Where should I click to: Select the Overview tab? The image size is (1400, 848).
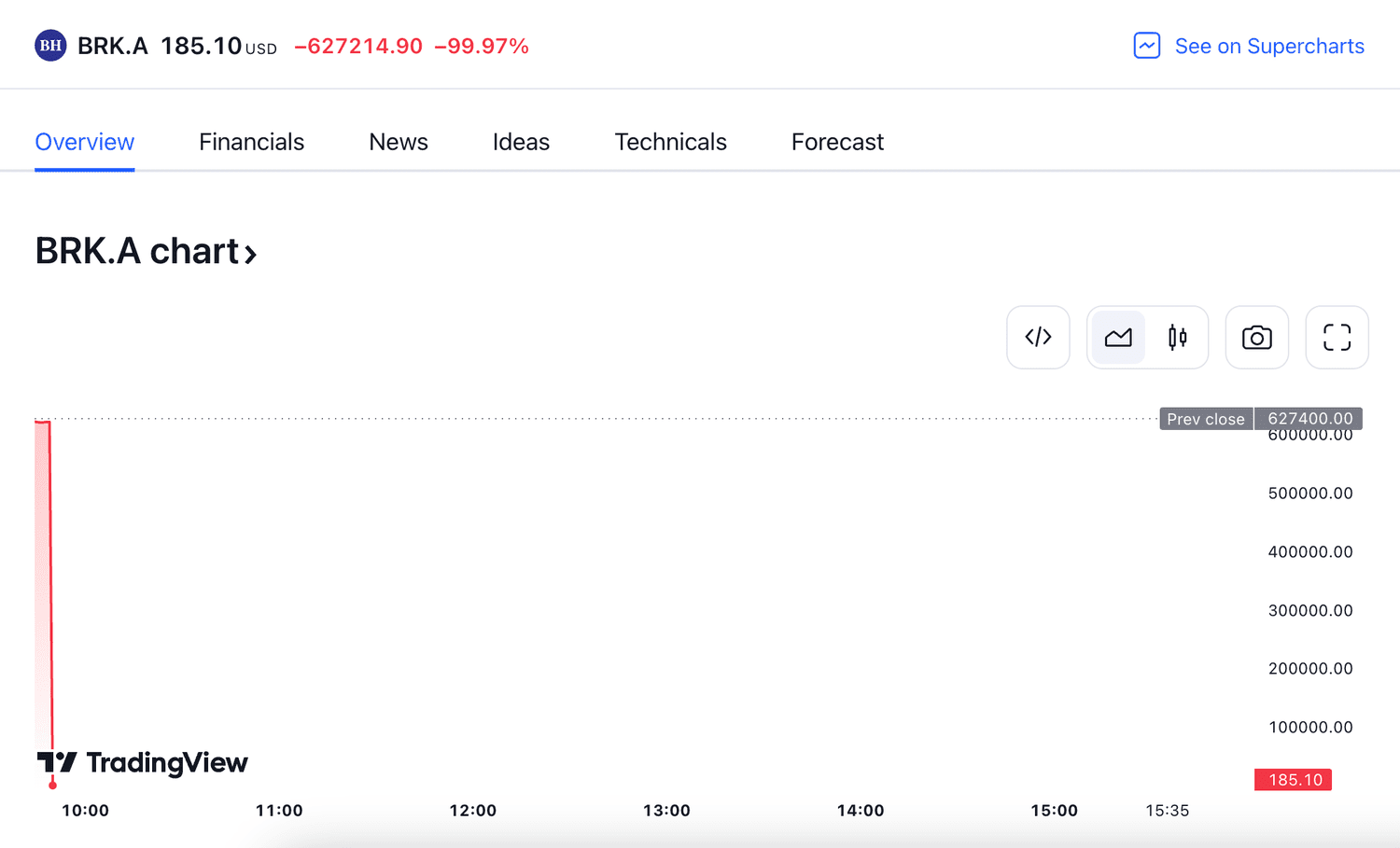[85, 142]
